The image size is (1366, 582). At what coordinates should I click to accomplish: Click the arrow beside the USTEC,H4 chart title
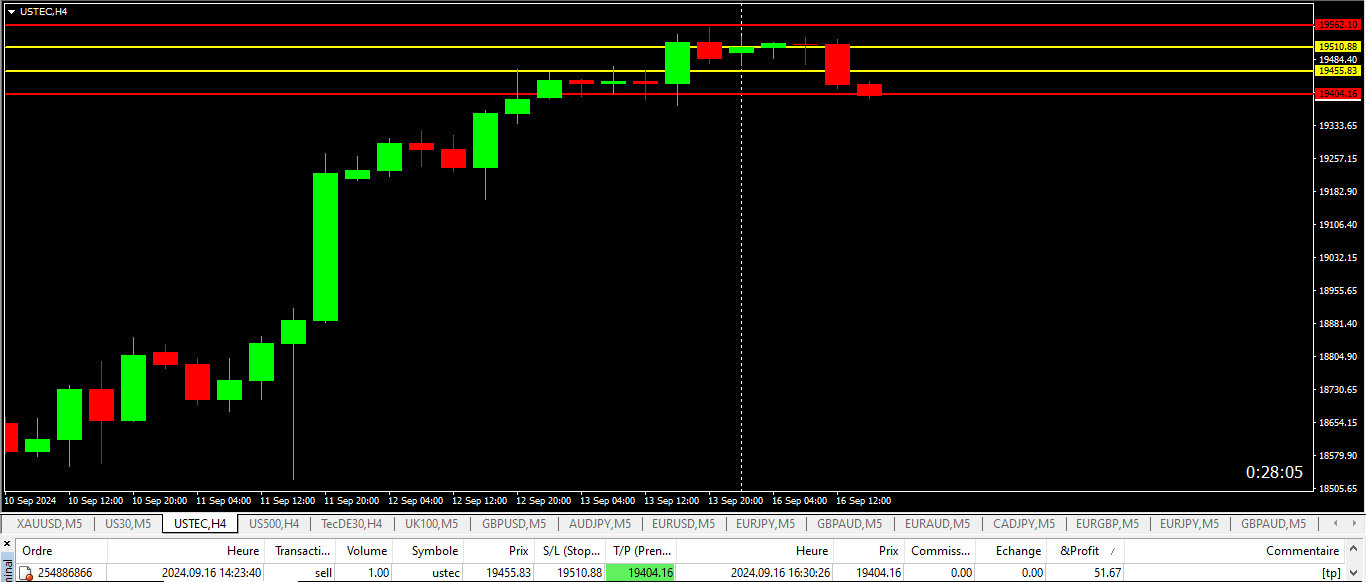(11, 11)
